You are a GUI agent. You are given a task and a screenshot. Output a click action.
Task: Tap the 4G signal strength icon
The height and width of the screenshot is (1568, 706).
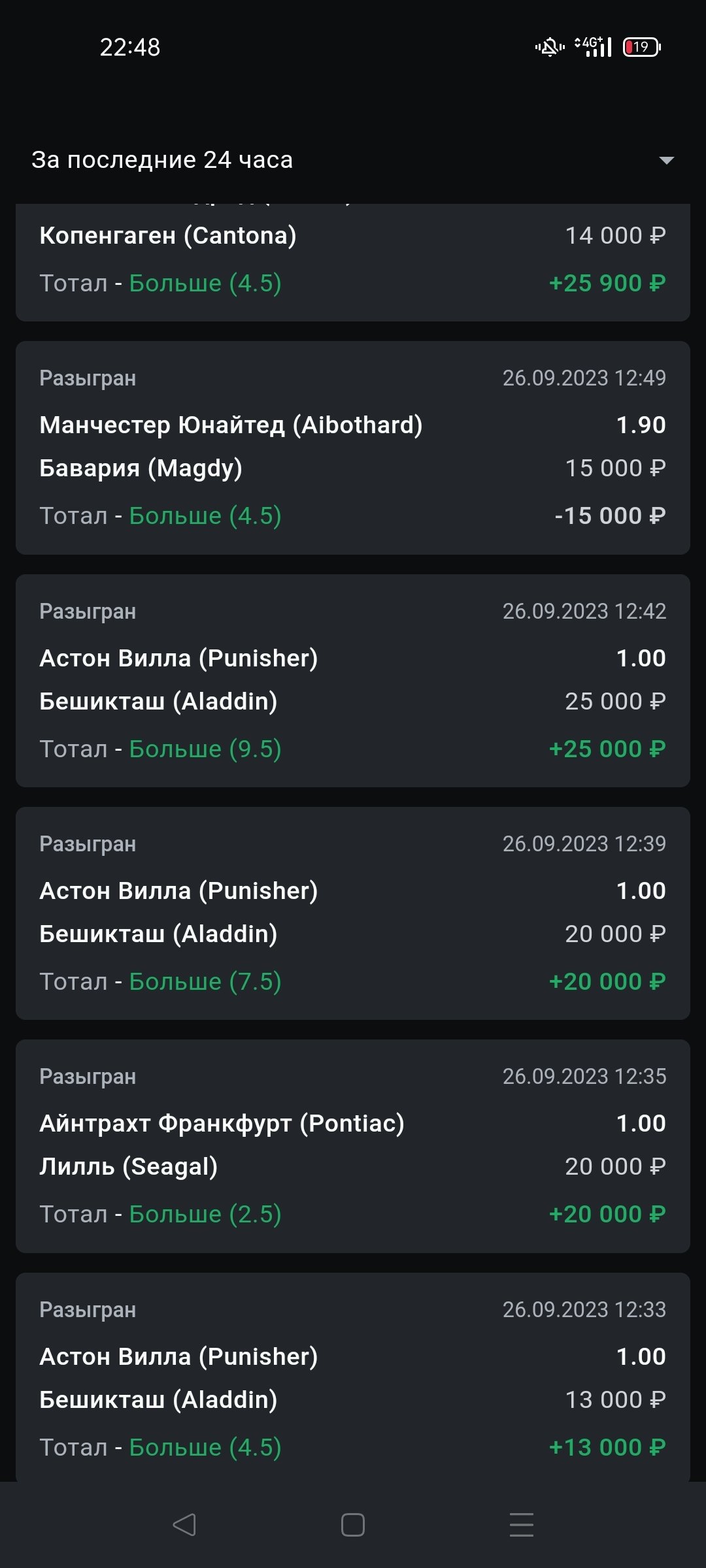click(x=594, y=47)
